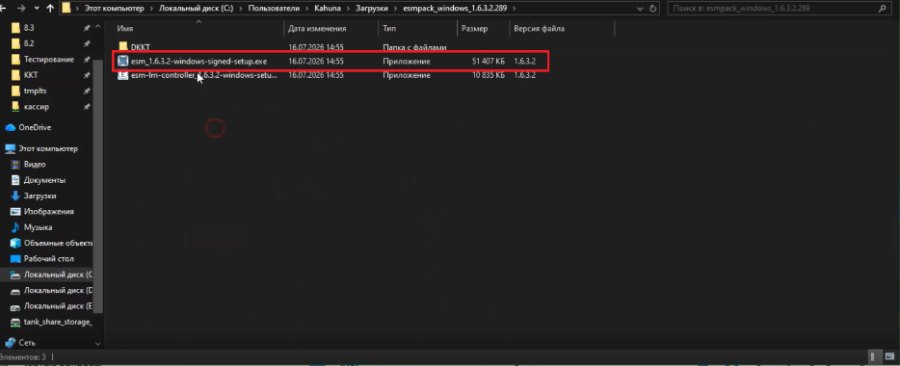Click the 'Загрузки' breadcrumb in address bar
This screenshot has width=900, height=366.
click(371, 9)
